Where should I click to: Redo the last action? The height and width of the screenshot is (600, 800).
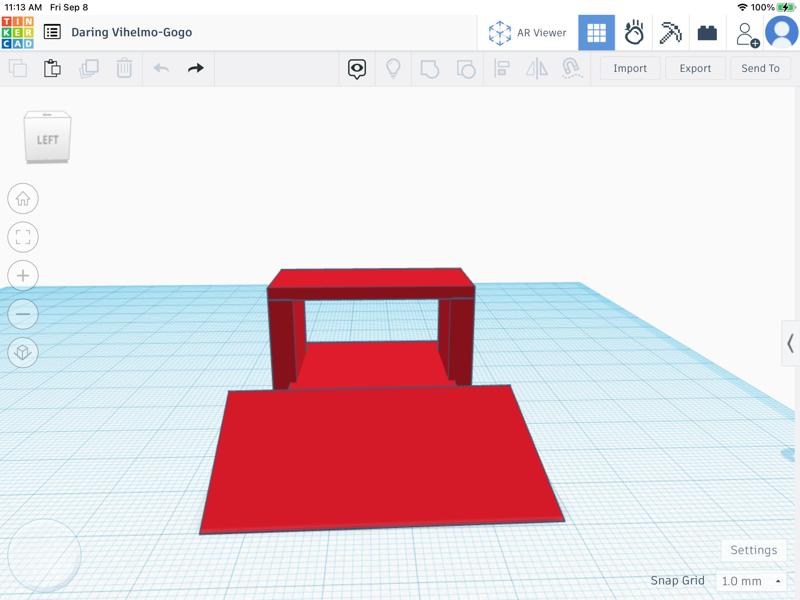point(196,68)
